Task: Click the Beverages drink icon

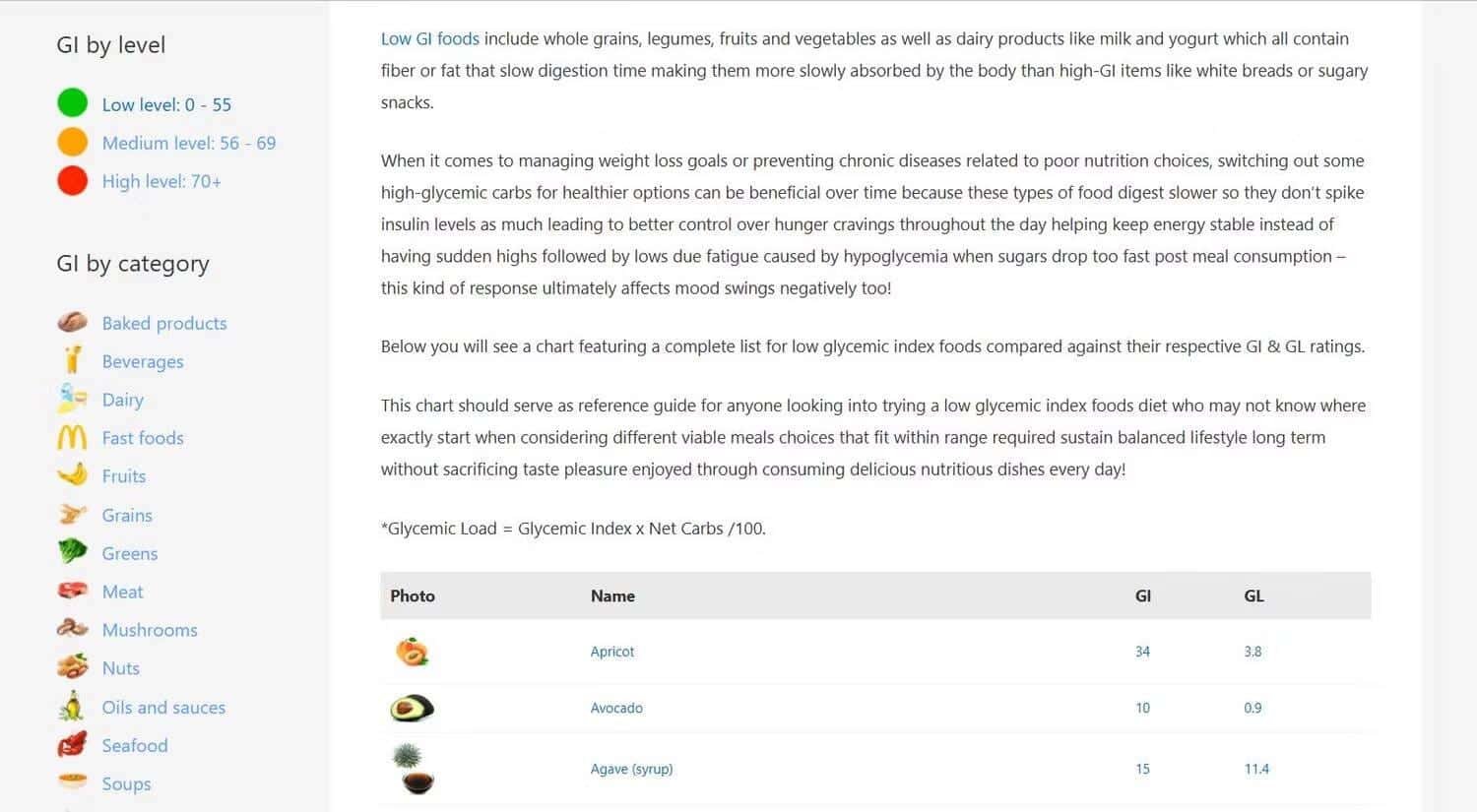Action: (x=72, y=361)
